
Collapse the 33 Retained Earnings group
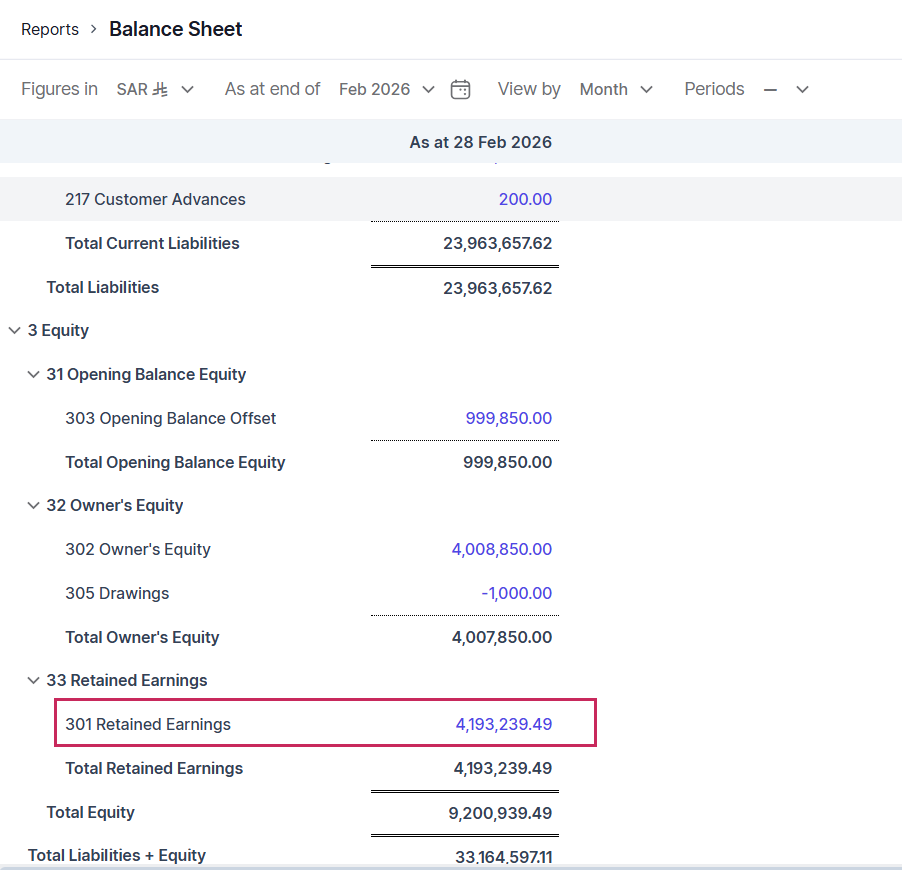tap(34, 680)
